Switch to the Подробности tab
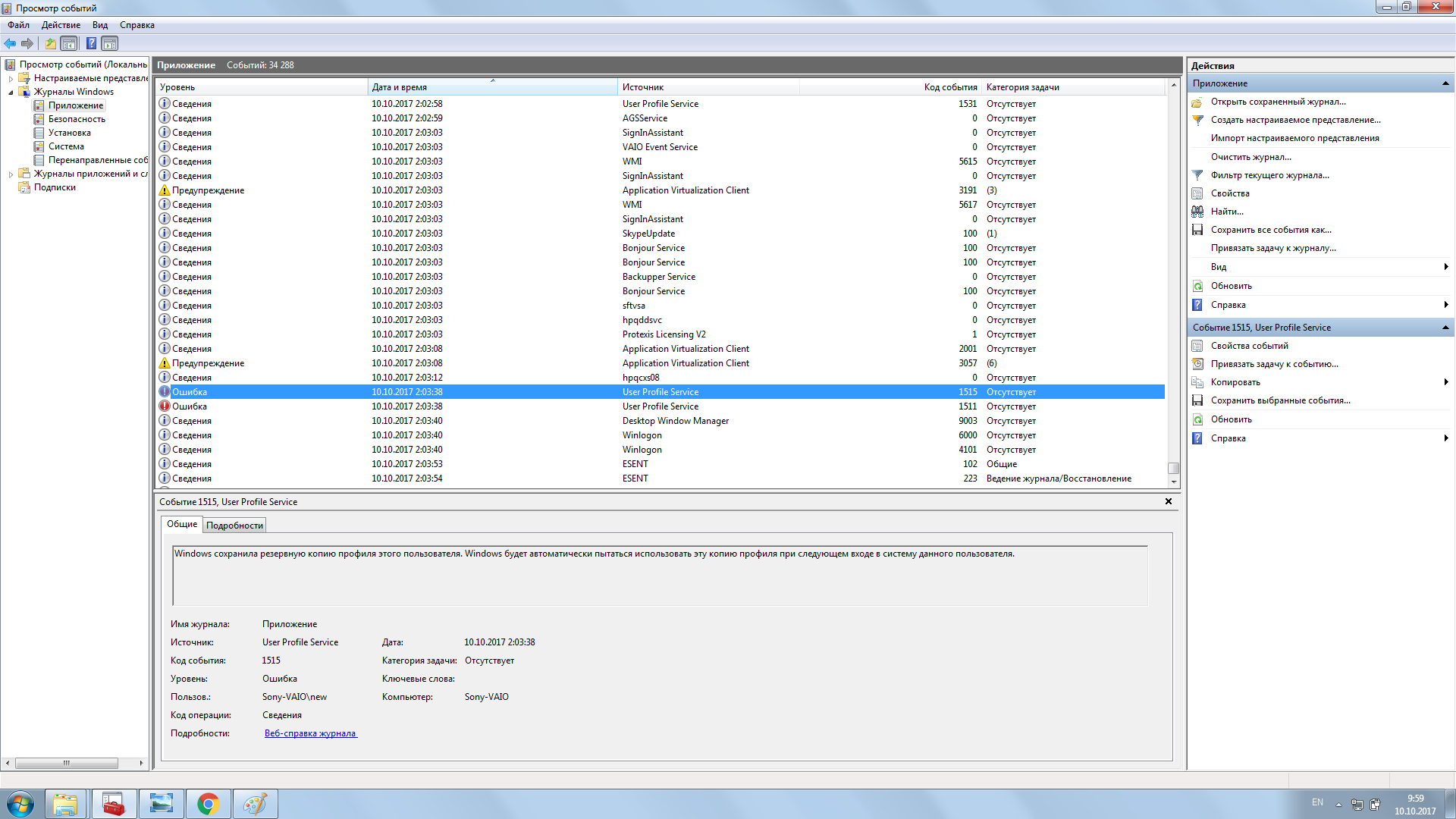 (234, 526)
